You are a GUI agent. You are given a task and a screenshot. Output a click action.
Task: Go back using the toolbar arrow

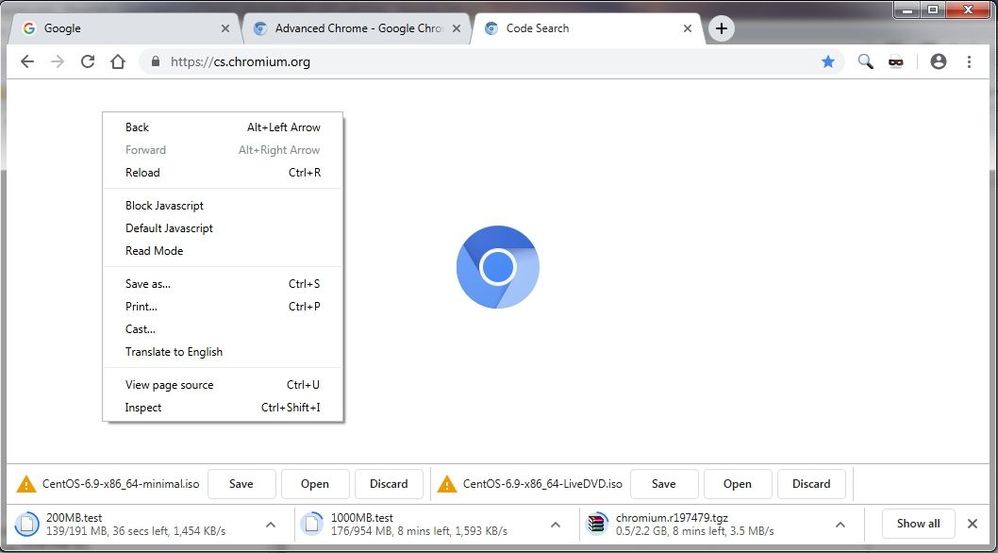(27, 62)
